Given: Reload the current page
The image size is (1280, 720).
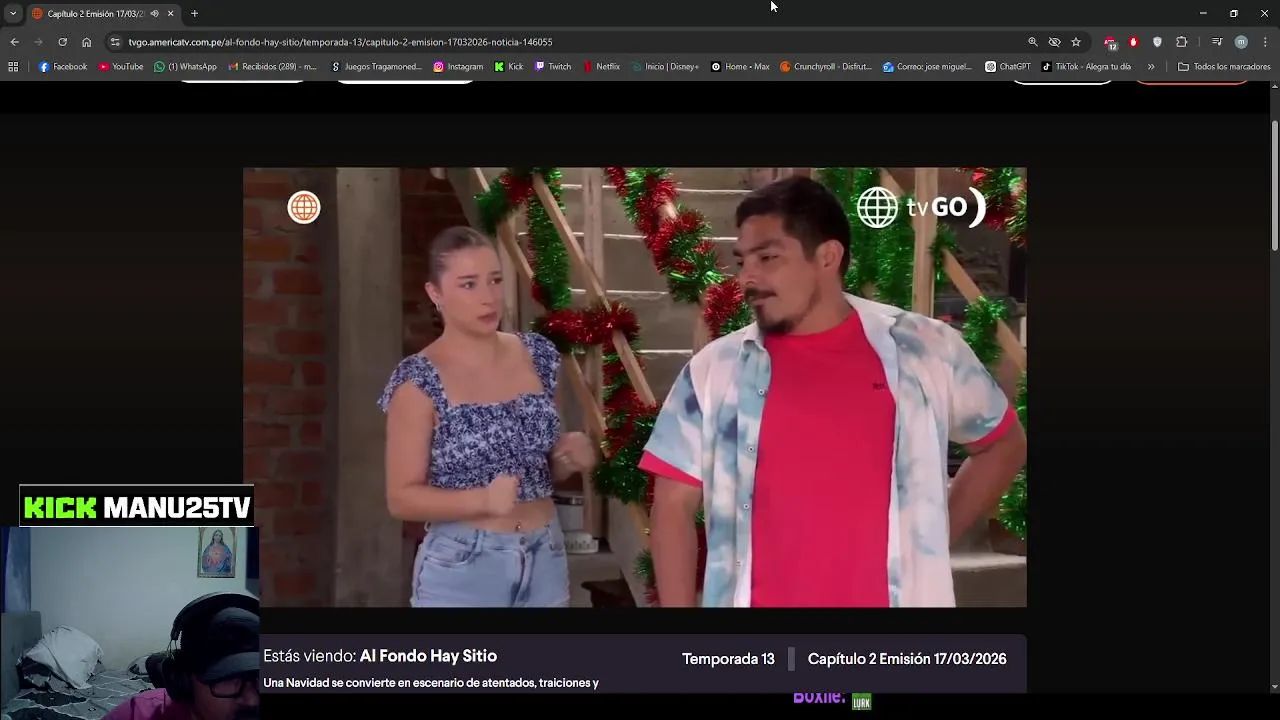Looking at the screenshot, I should 62,42.
